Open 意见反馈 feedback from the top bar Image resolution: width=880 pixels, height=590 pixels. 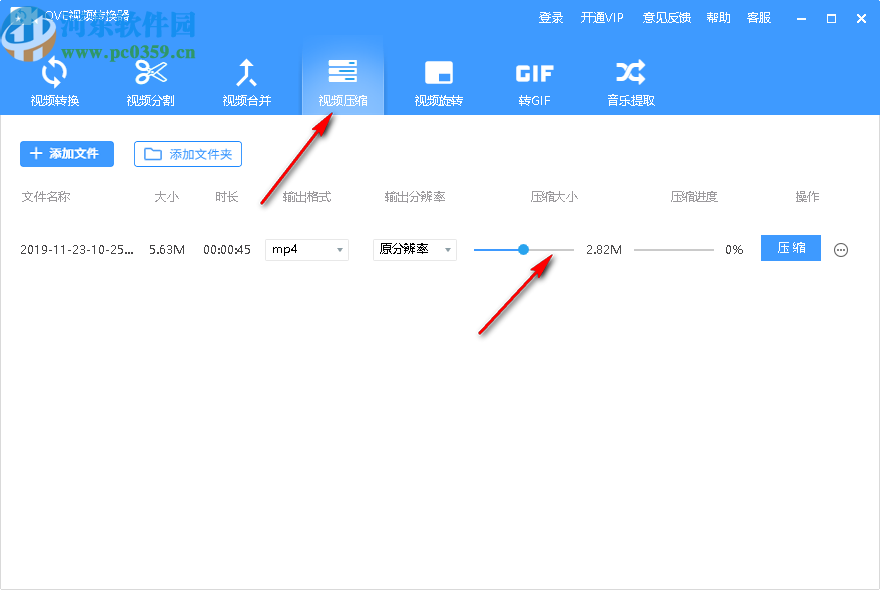click(667, 17)
